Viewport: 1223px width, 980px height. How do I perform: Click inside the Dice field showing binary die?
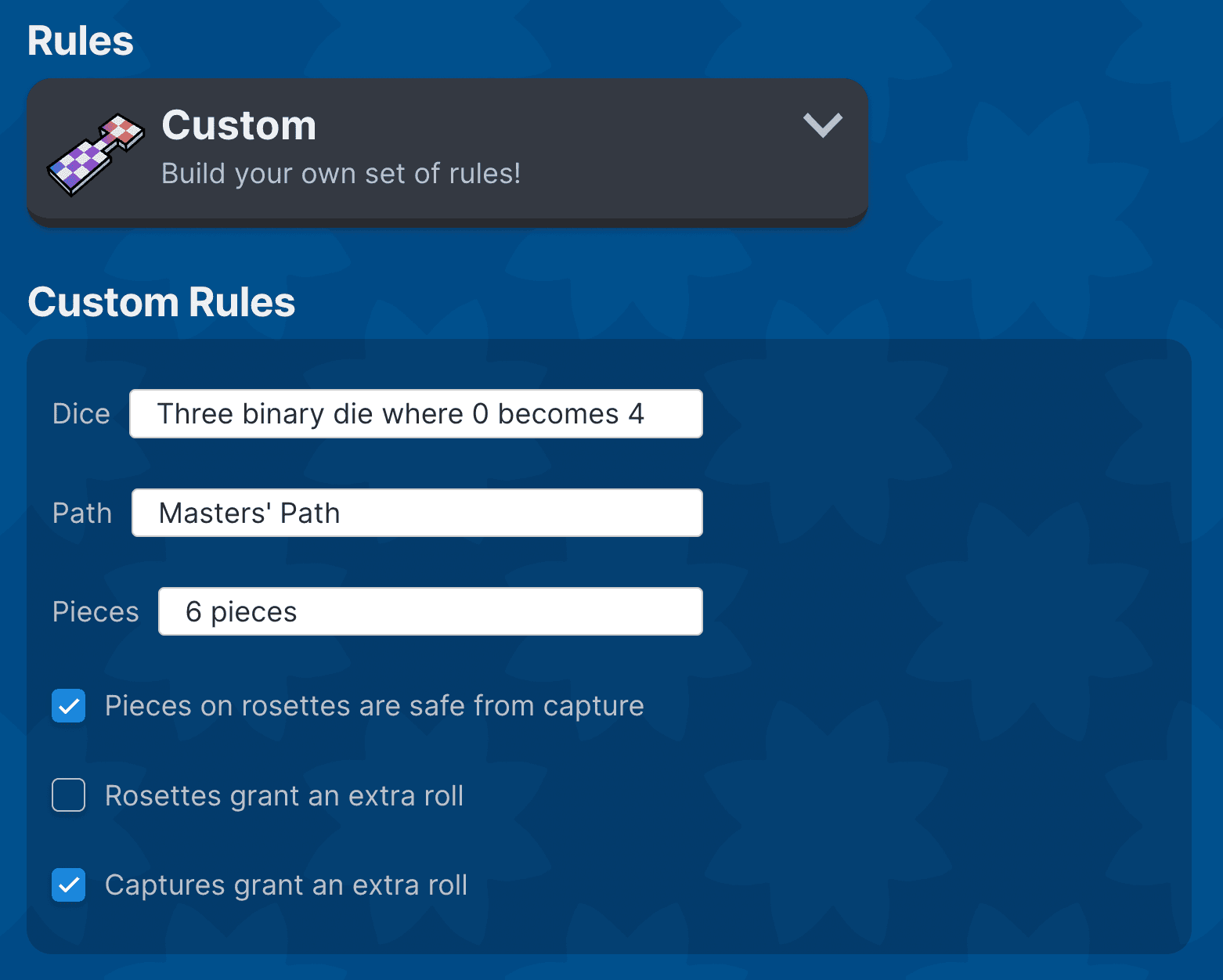tap(415, 413)
